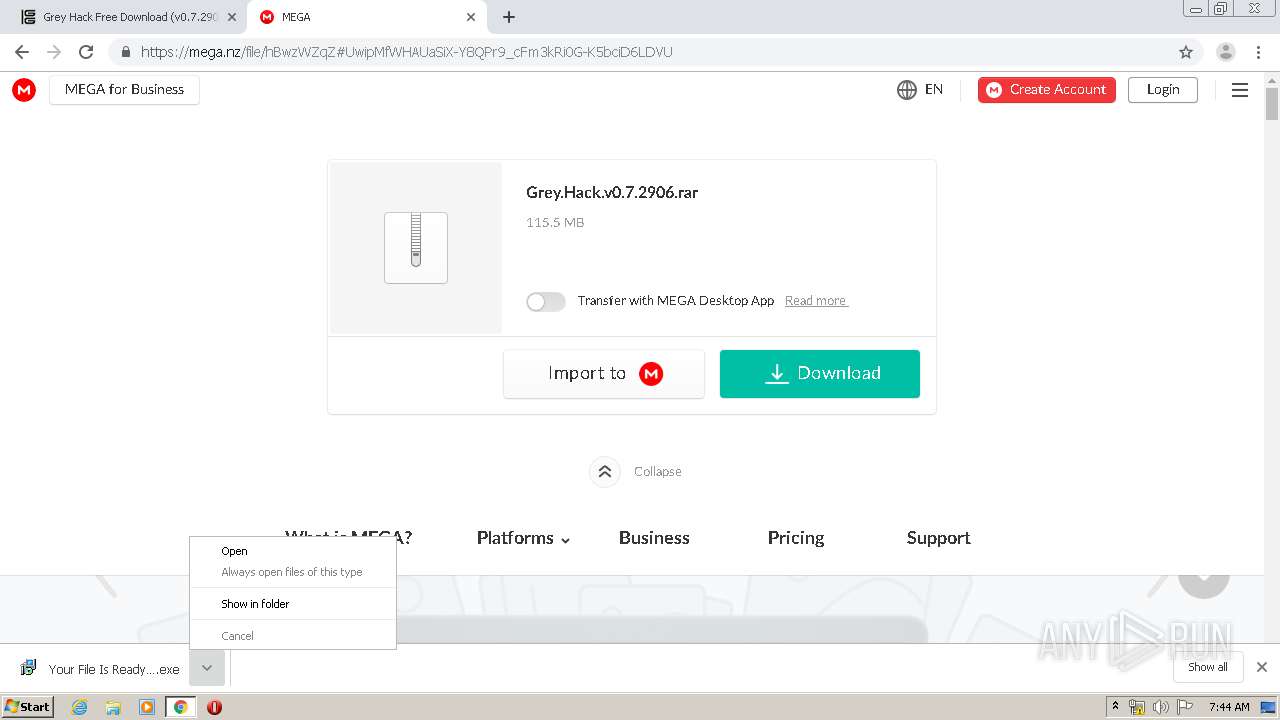Click the Business navigation item
Viewport: 1280px width, 720px height.
(x=654, y=538)
